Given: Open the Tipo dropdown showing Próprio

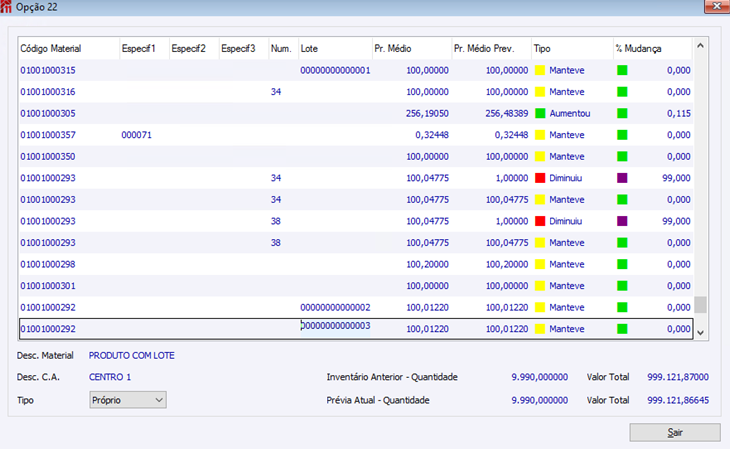Looking at the screenshot, I should coord(128,400).
